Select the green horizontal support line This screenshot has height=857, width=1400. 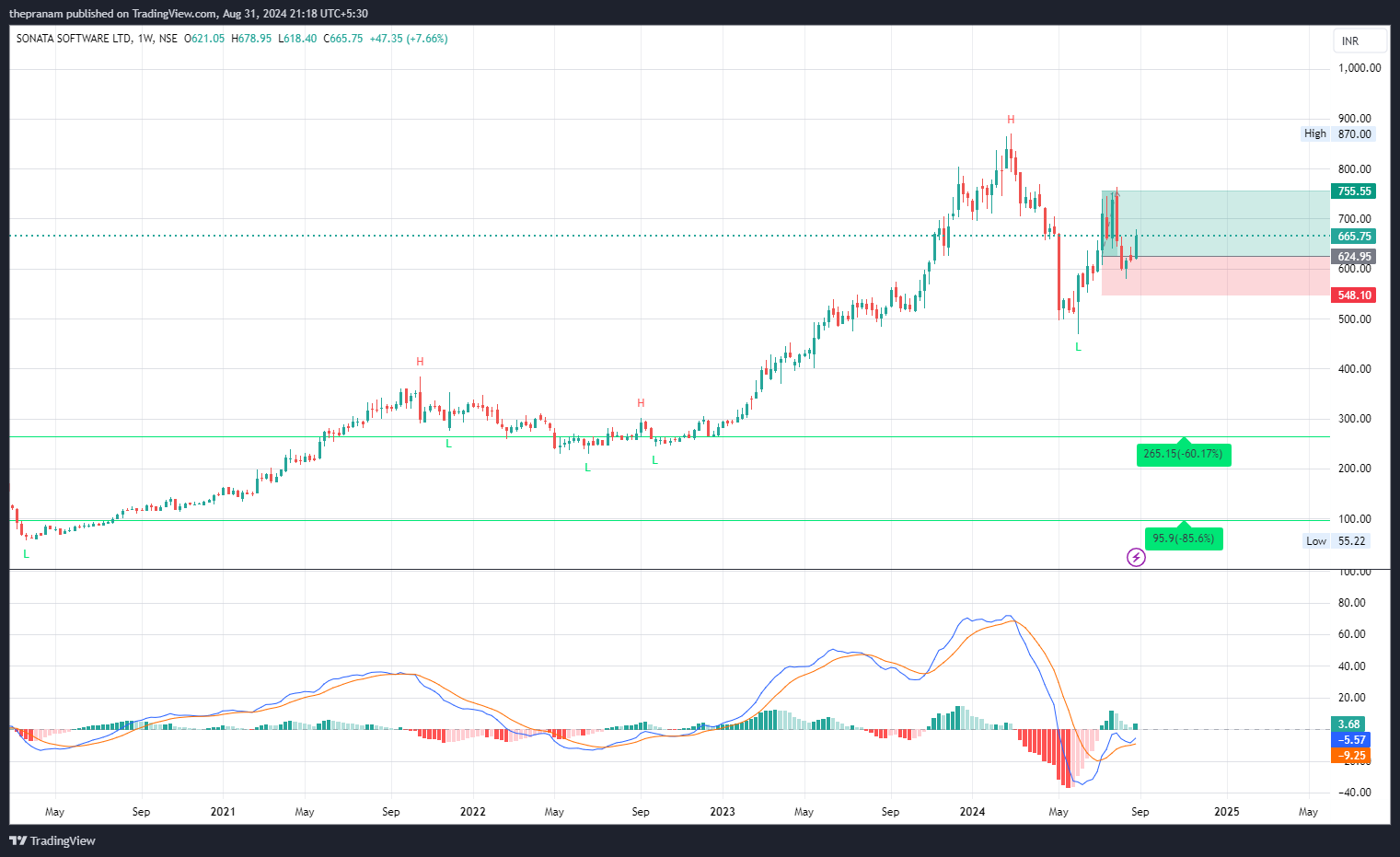click(x=669, y=437)
